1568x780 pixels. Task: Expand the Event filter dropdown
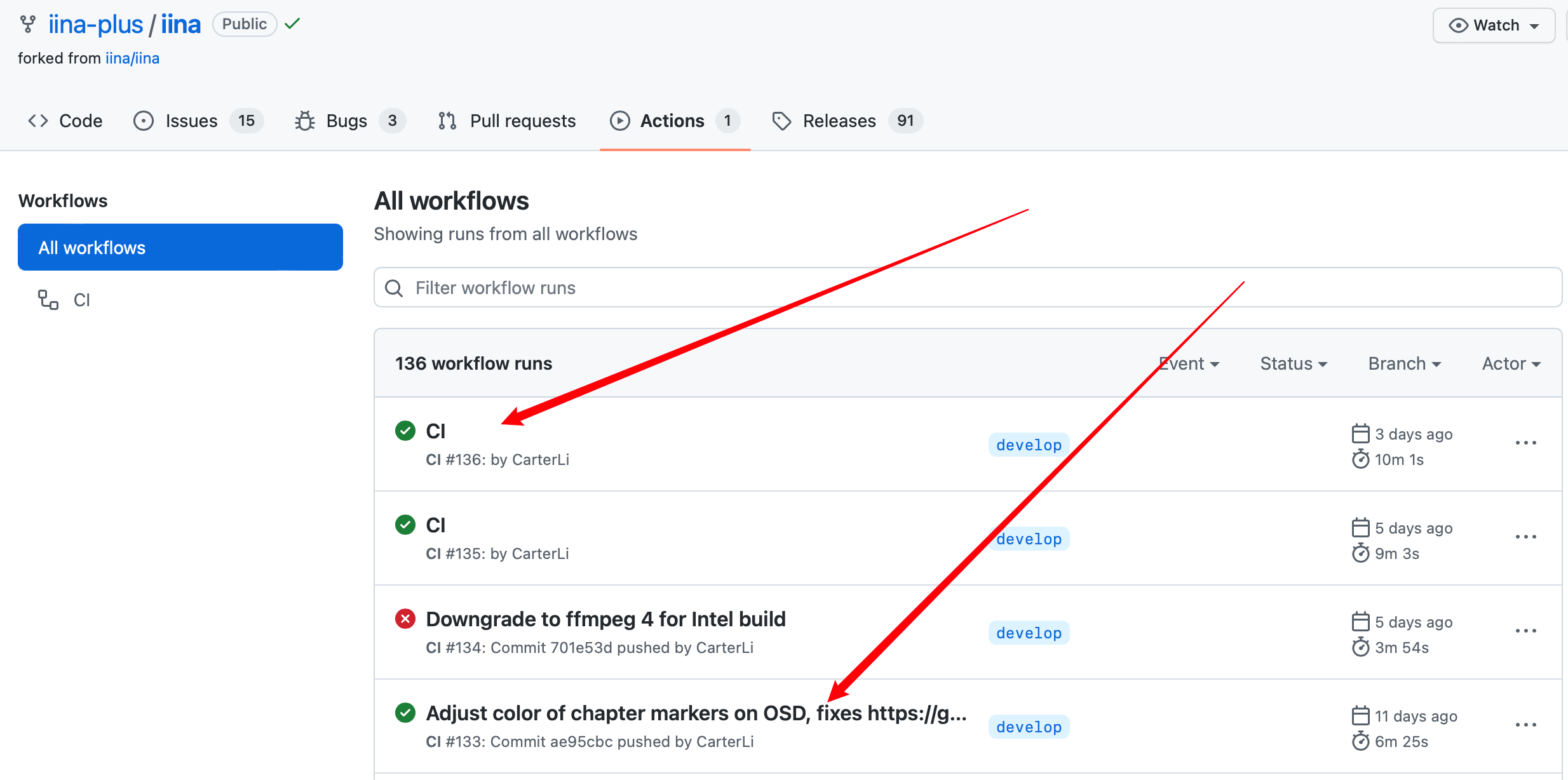[x=1189, y=363]
